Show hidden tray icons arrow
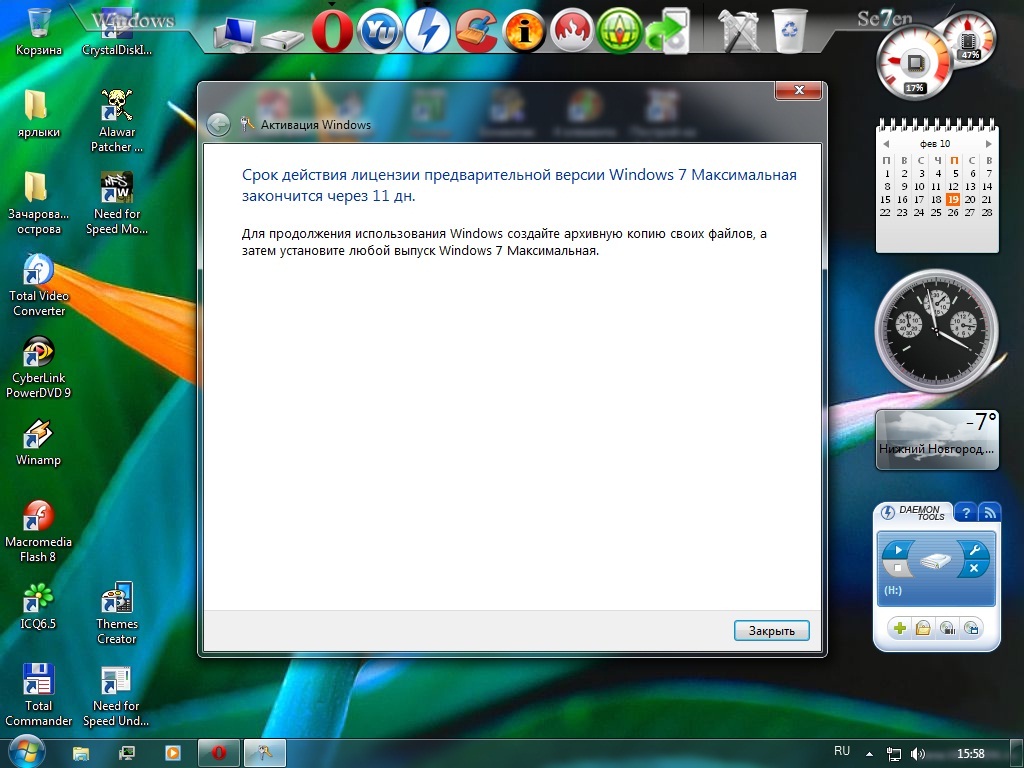 pyautogui.click(x=869, y=754)
